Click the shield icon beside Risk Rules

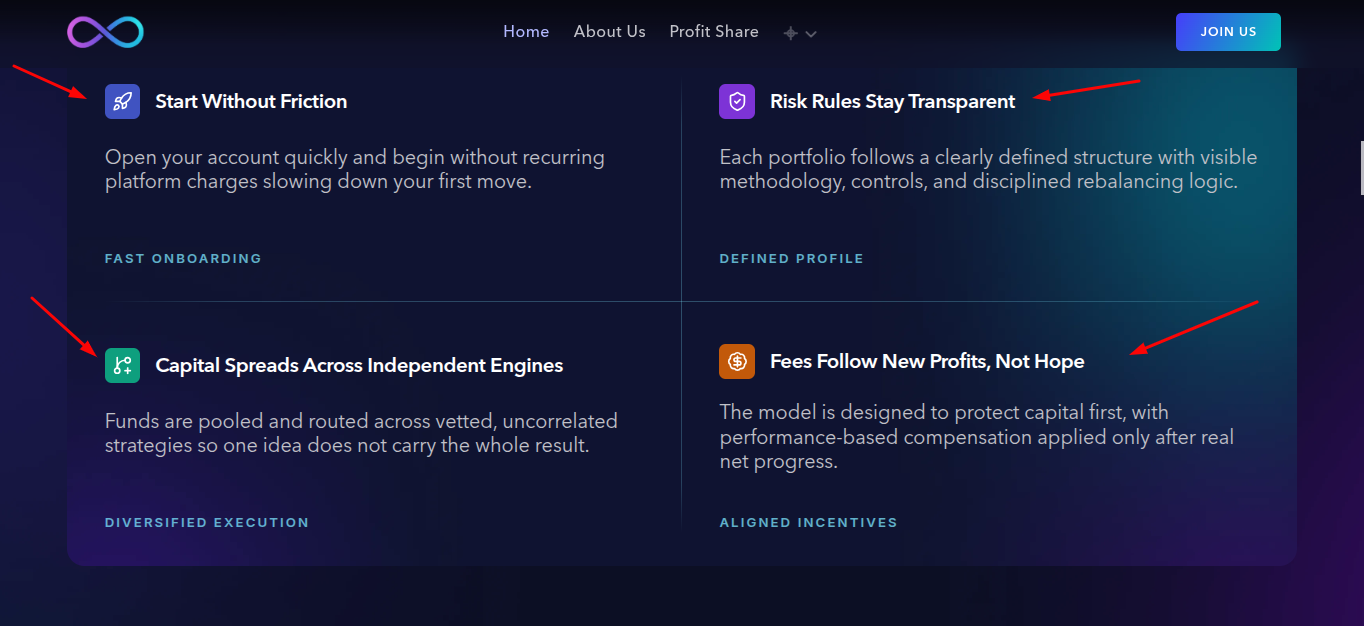pyautogui.click(x=737, y=101)
